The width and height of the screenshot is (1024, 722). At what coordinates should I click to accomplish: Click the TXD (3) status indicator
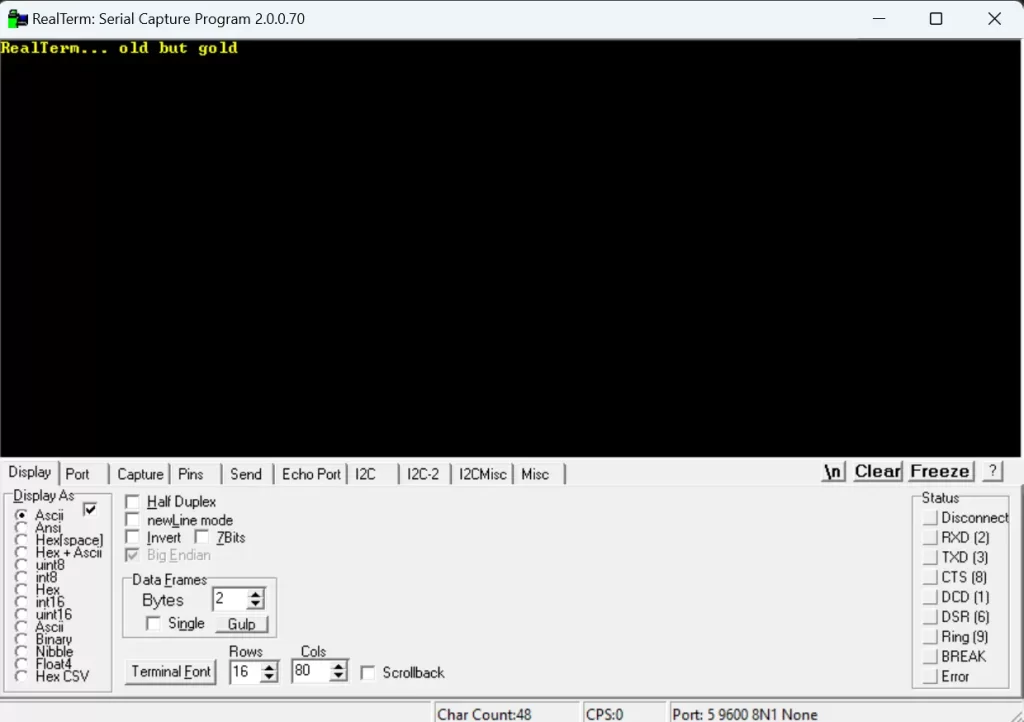coord(930,557)
